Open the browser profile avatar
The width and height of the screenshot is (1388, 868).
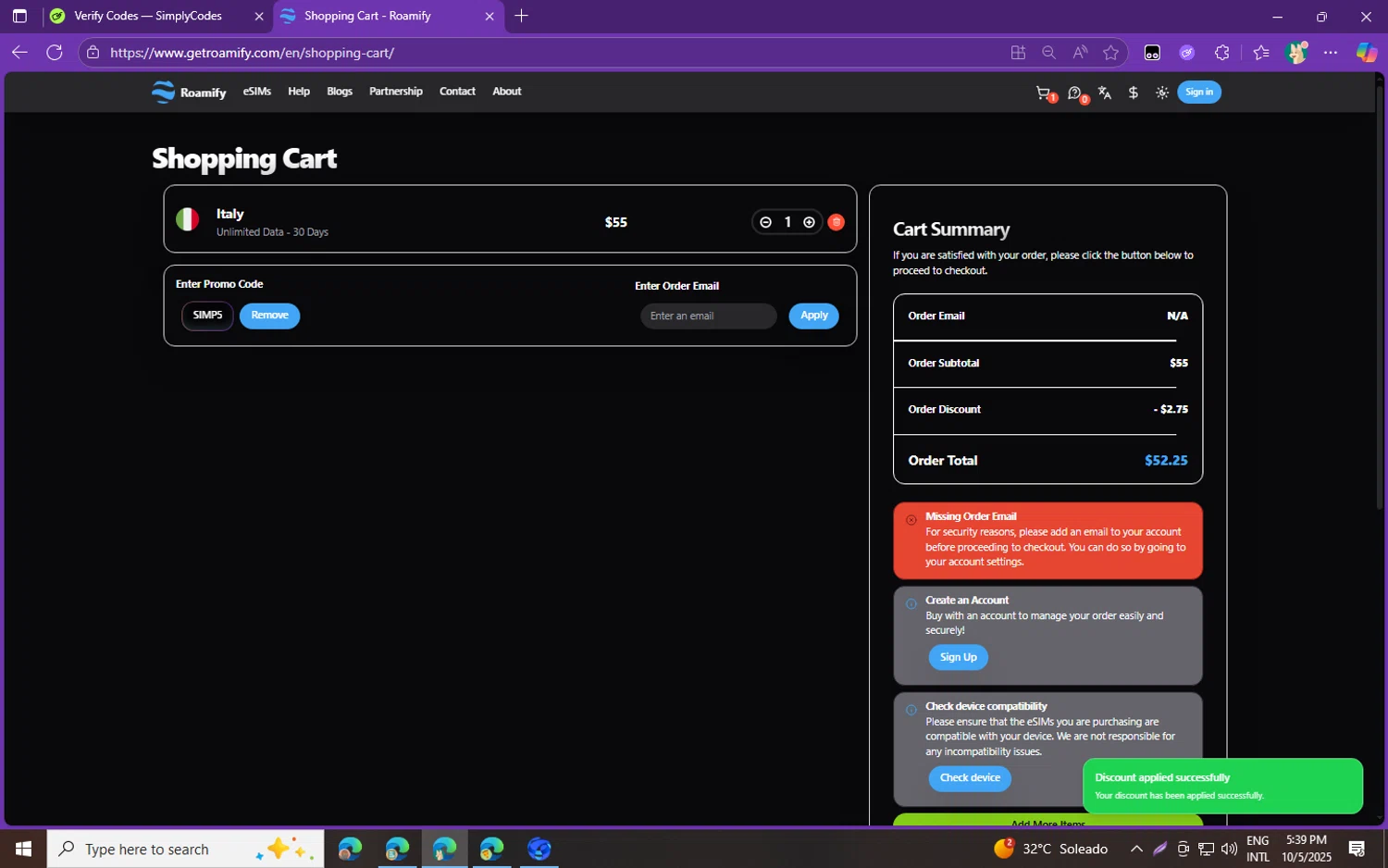pos(1296,53)
